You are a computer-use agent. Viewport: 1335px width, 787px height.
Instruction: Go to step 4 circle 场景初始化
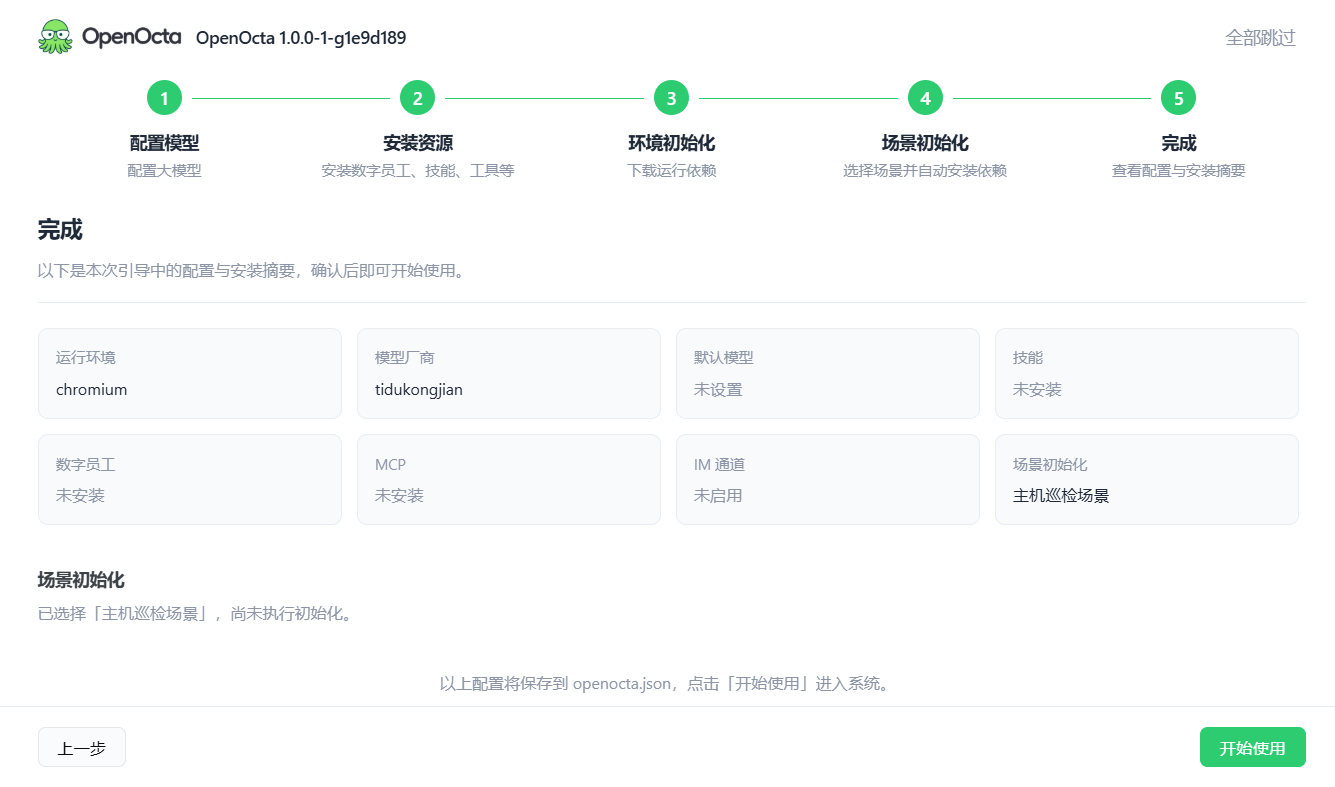point(925,98)
